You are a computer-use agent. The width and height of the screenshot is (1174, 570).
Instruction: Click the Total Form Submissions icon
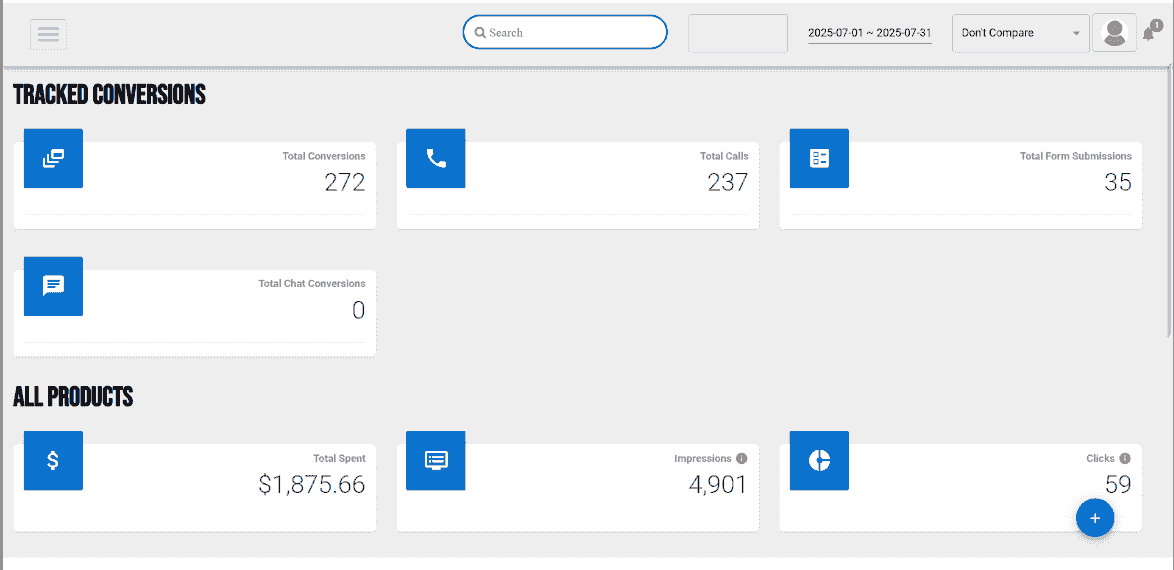[x=819, y=158]
